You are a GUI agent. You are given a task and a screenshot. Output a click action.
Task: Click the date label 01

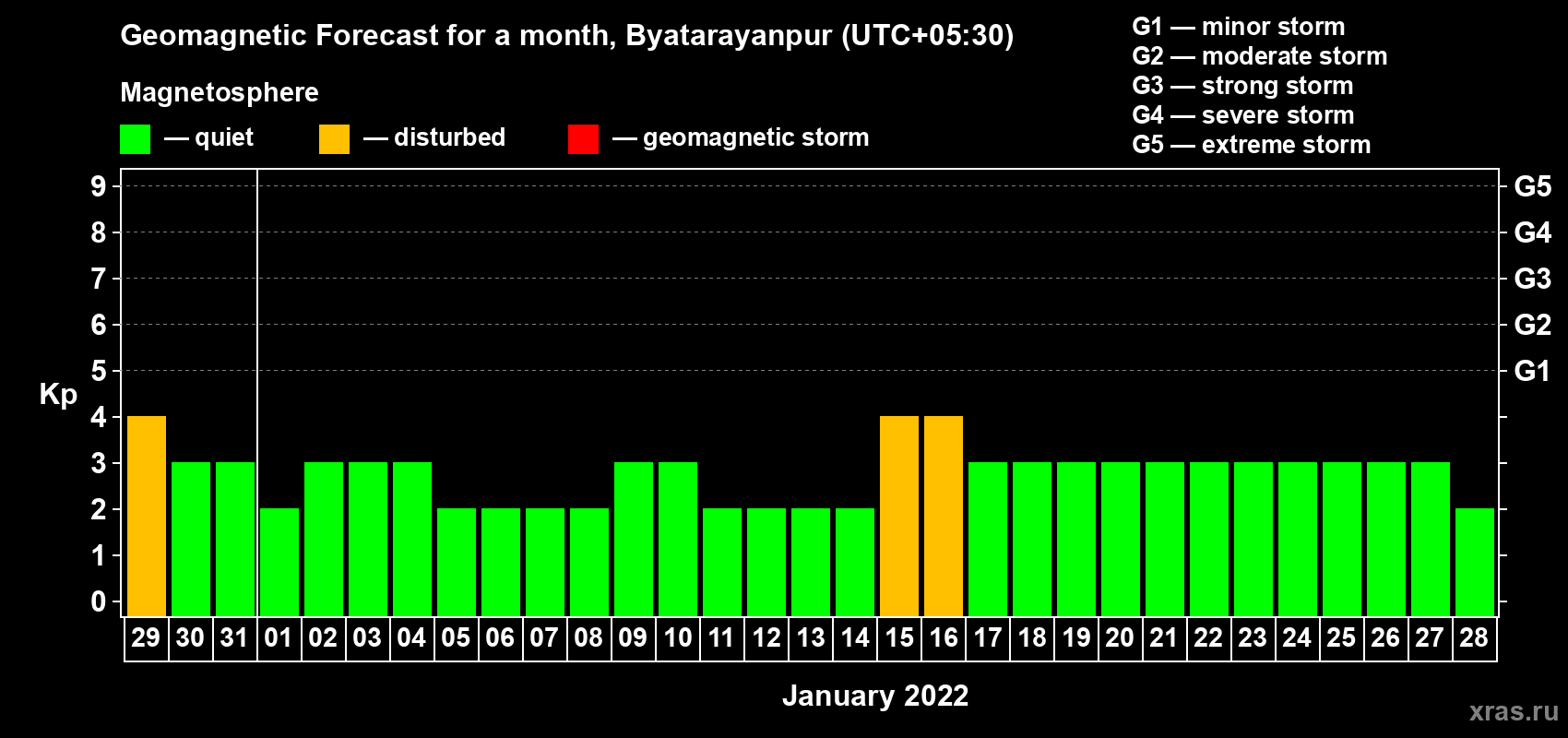click(279, 637)
